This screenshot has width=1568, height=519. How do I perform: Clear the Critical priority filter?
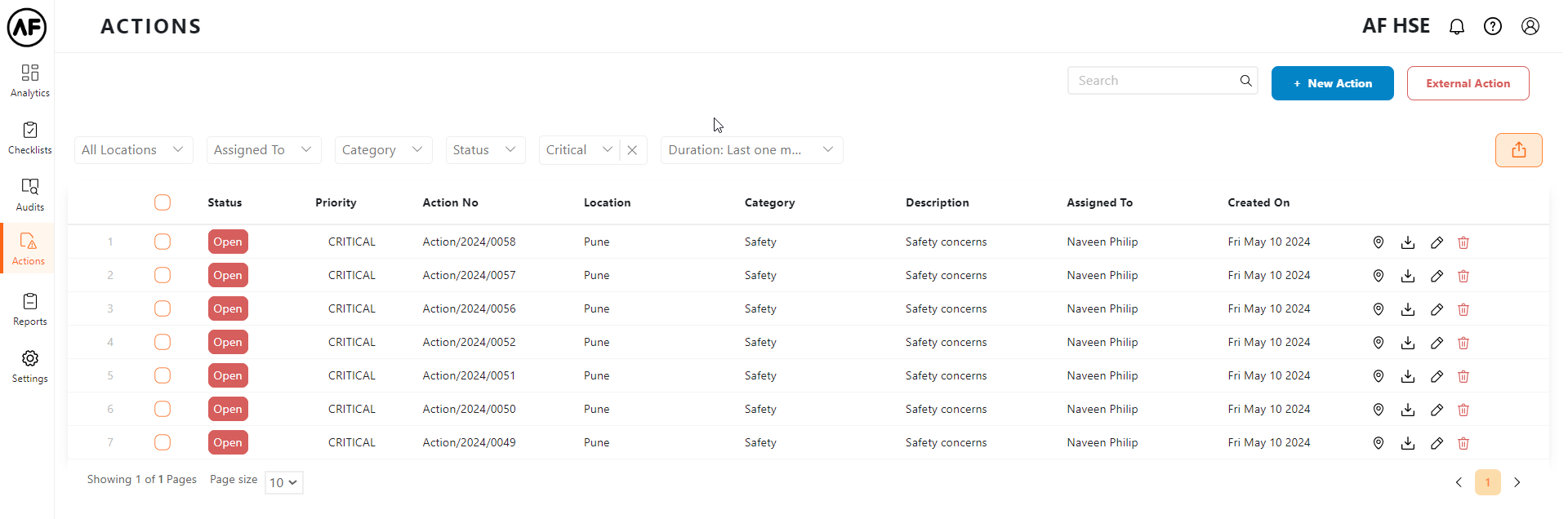[x=632, y=150]
